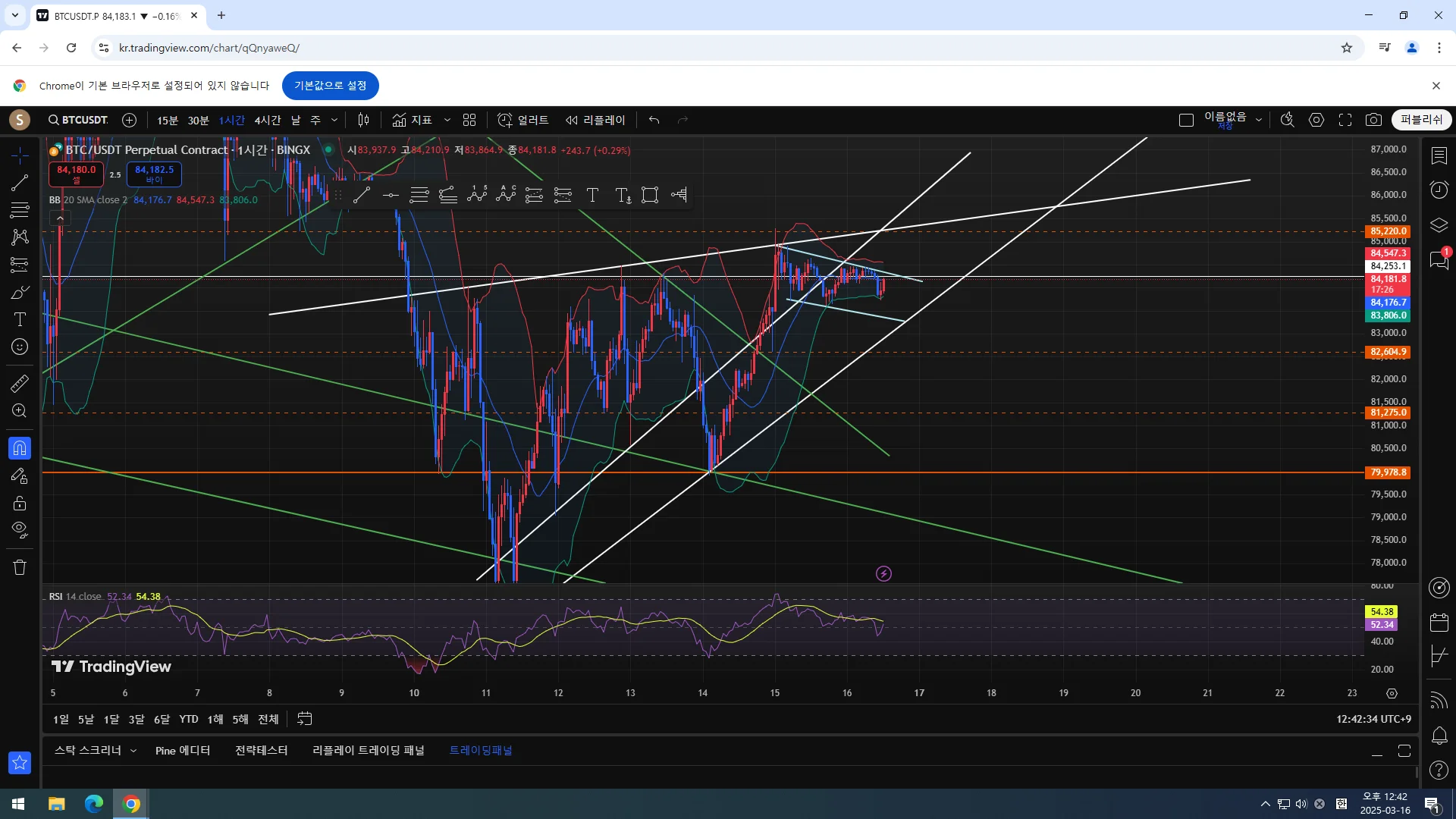
Task: Select the trend line drawing tool
Action: point(20,183)
